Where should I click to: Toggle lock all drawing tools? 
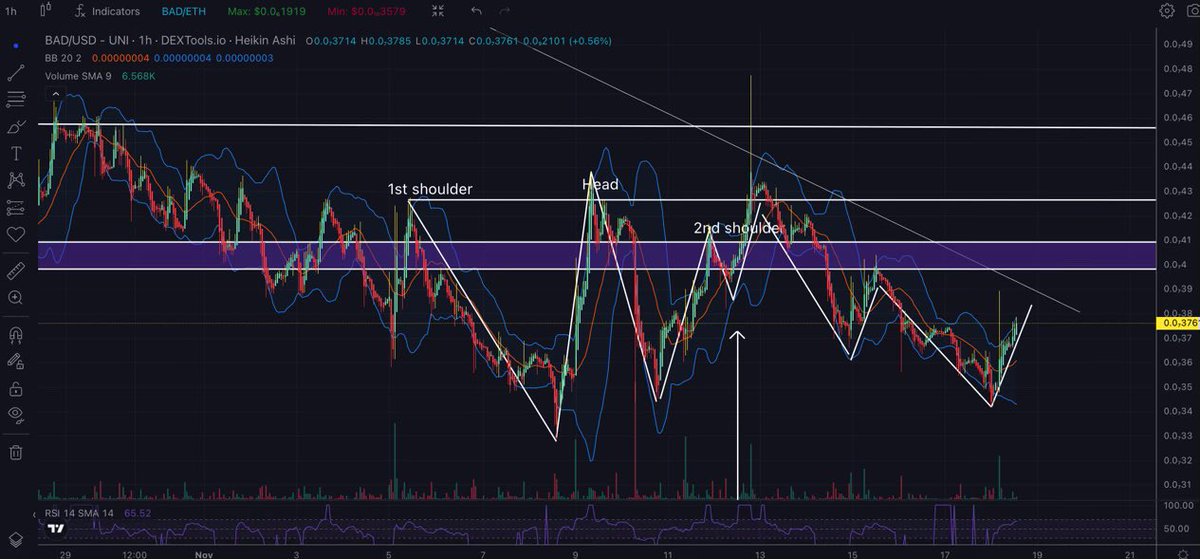(x=15, y=388)
